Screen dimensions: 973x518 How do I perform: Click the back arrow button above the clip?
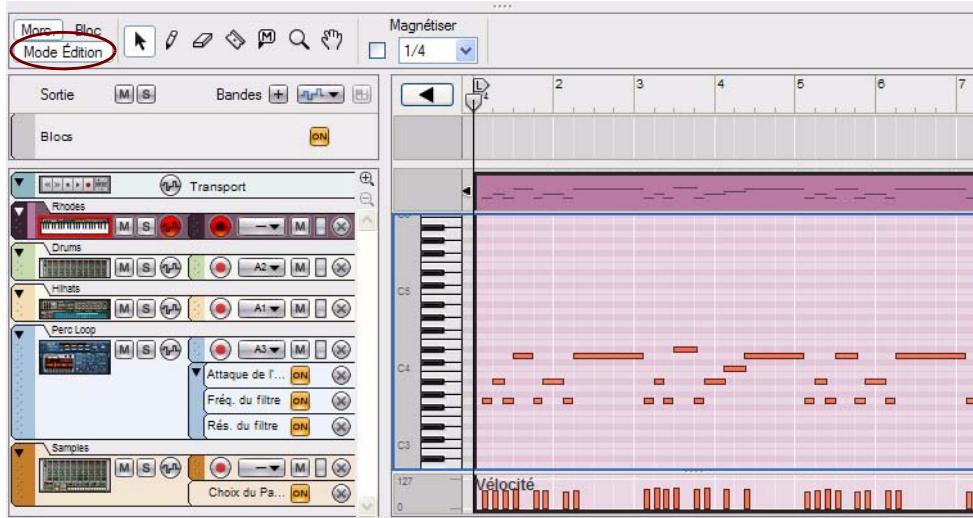pyautogui.click(x=427, y=94)
